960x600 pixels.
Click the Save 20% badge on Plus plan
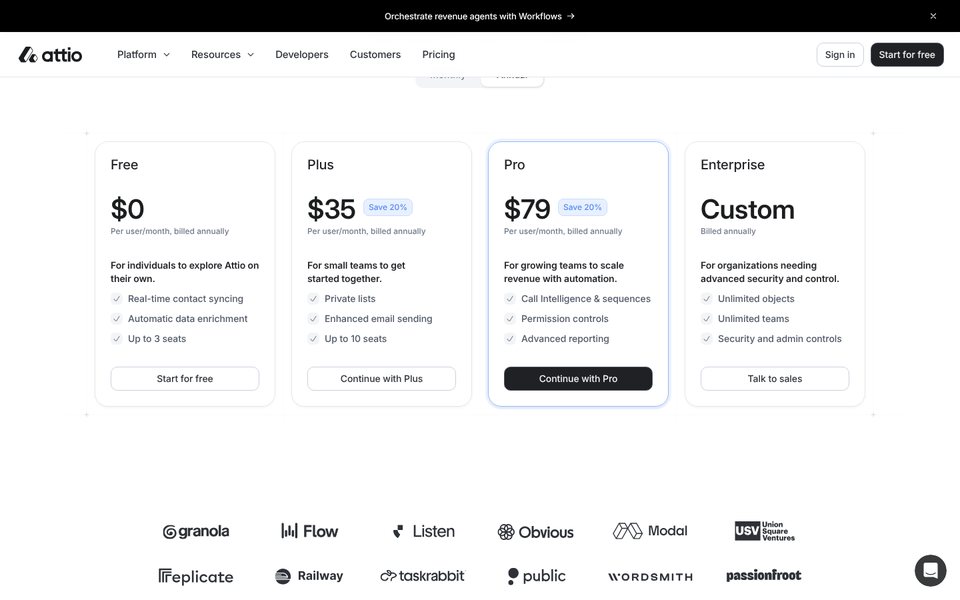coord(388,207)
